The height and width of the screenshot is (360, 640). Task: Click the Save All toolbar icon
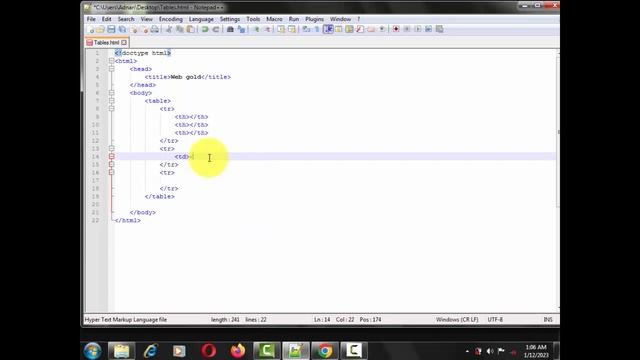[x=122, y=29]
